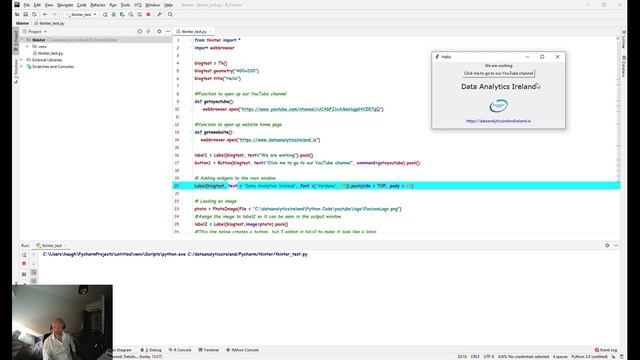Click the Profile toolbar icon
Viewport: 640px width, 360px height.
click(x=131, y=14)
